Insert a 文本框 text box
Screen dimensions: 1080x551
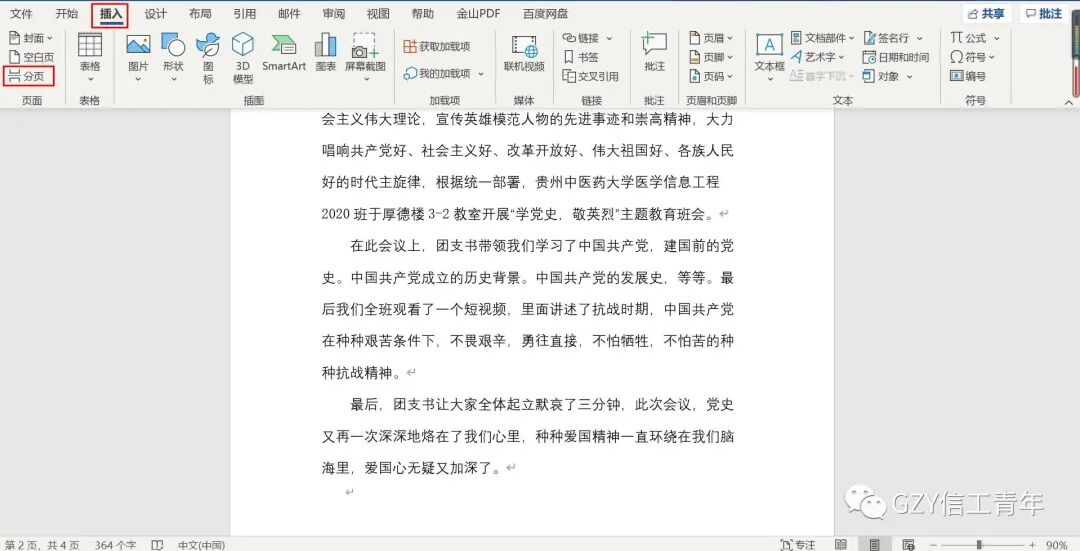point(769,57)
